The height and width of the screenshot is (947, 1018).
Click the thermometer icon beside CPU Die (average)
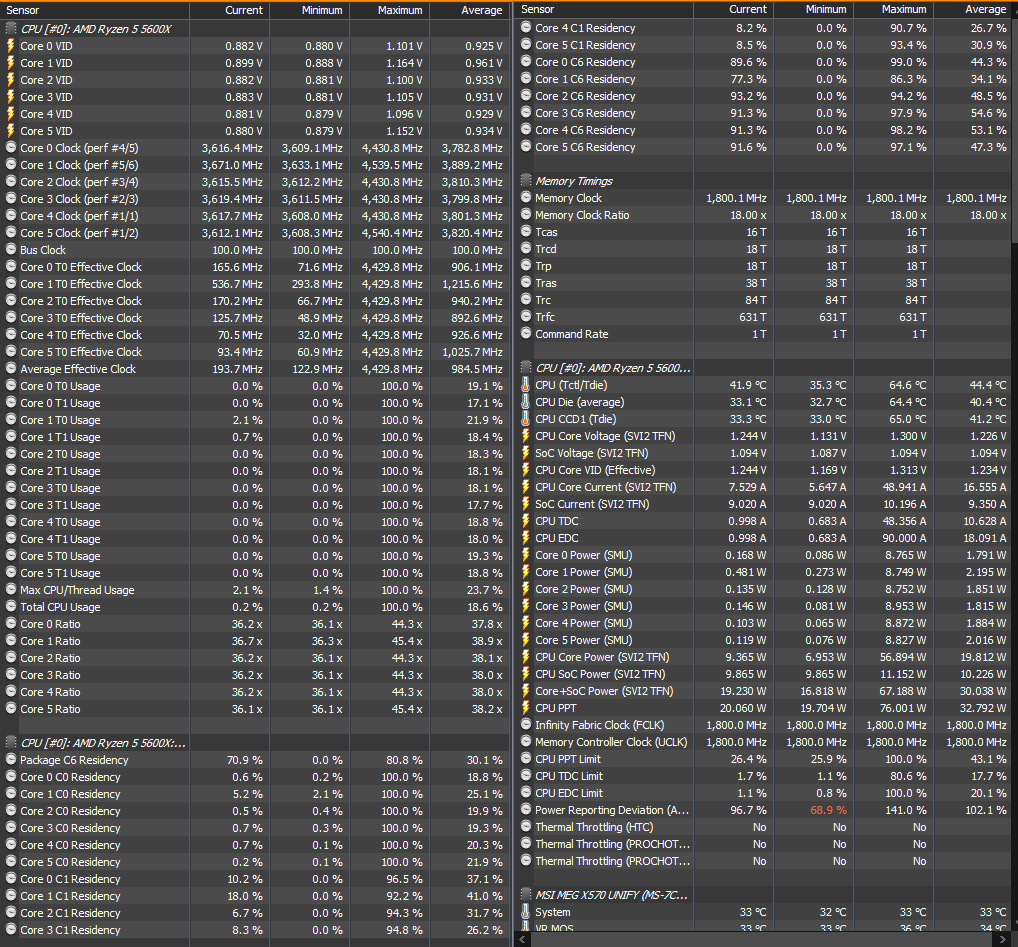[x=525, y=402]
